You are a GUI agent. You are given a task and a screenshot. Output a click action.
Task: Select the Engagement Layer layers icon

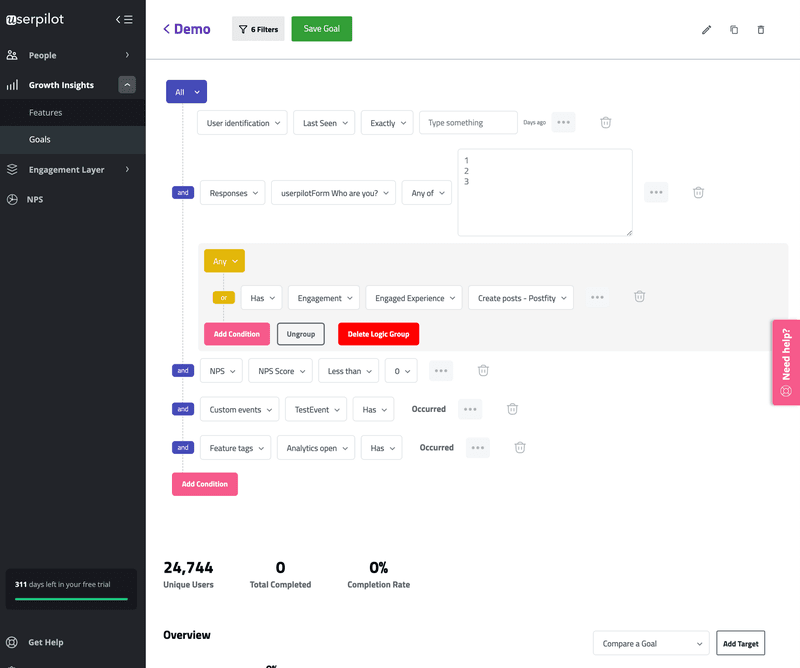coord(10,170)
